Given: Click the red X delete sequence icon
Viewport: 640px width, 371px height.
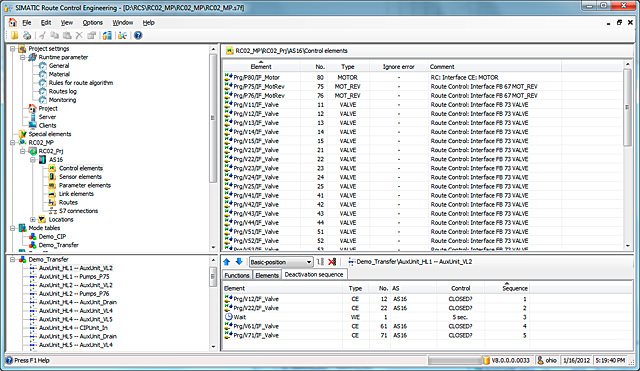Looking at the screenshot, I should point(332,262).
